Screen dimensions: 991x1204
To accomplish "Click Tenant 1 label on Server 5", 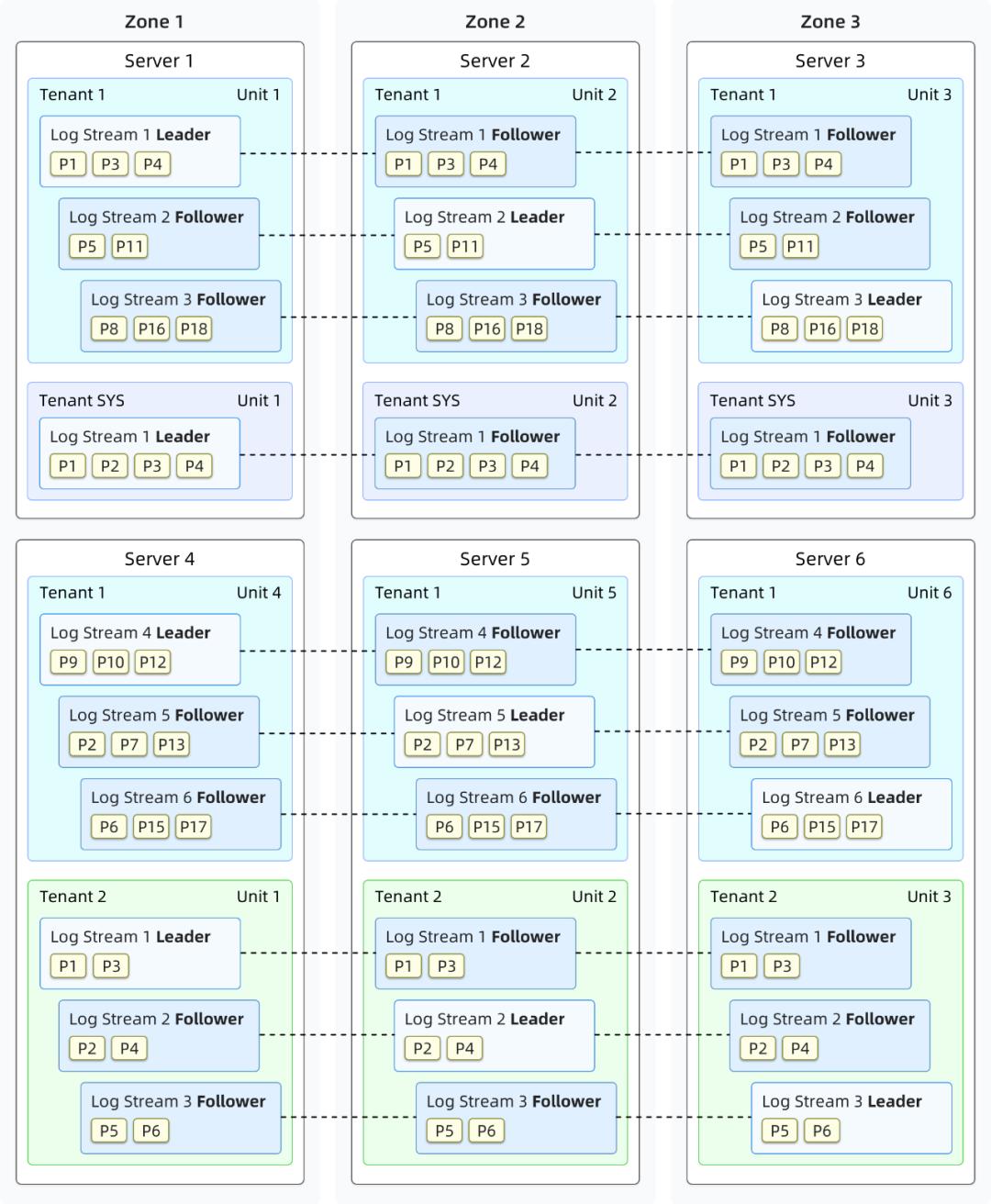I will pos(407,593).
